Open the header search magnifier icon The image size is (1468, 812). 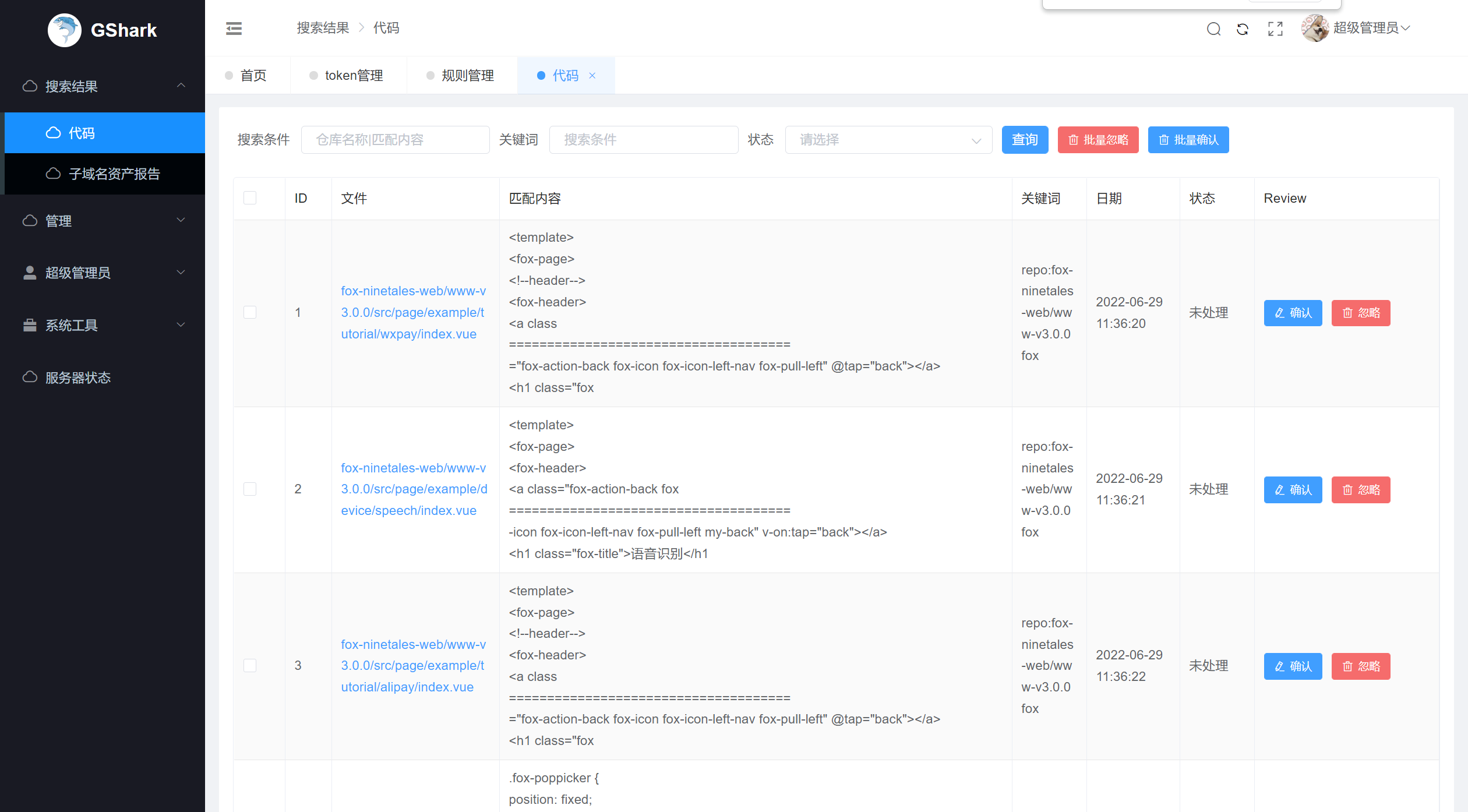tap(1213, 29)
